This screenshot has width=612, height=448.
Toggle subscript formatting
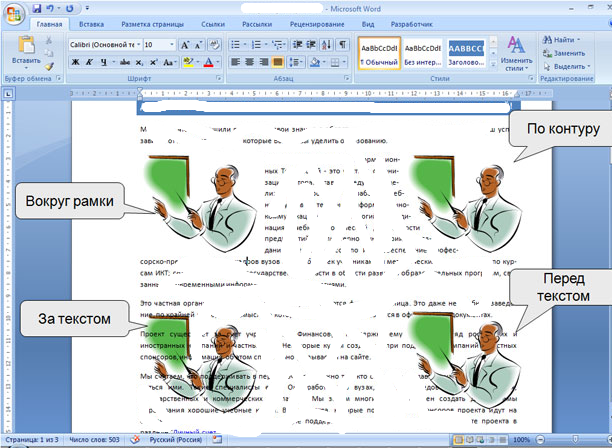pyautogui.click(x=139, y=62)
